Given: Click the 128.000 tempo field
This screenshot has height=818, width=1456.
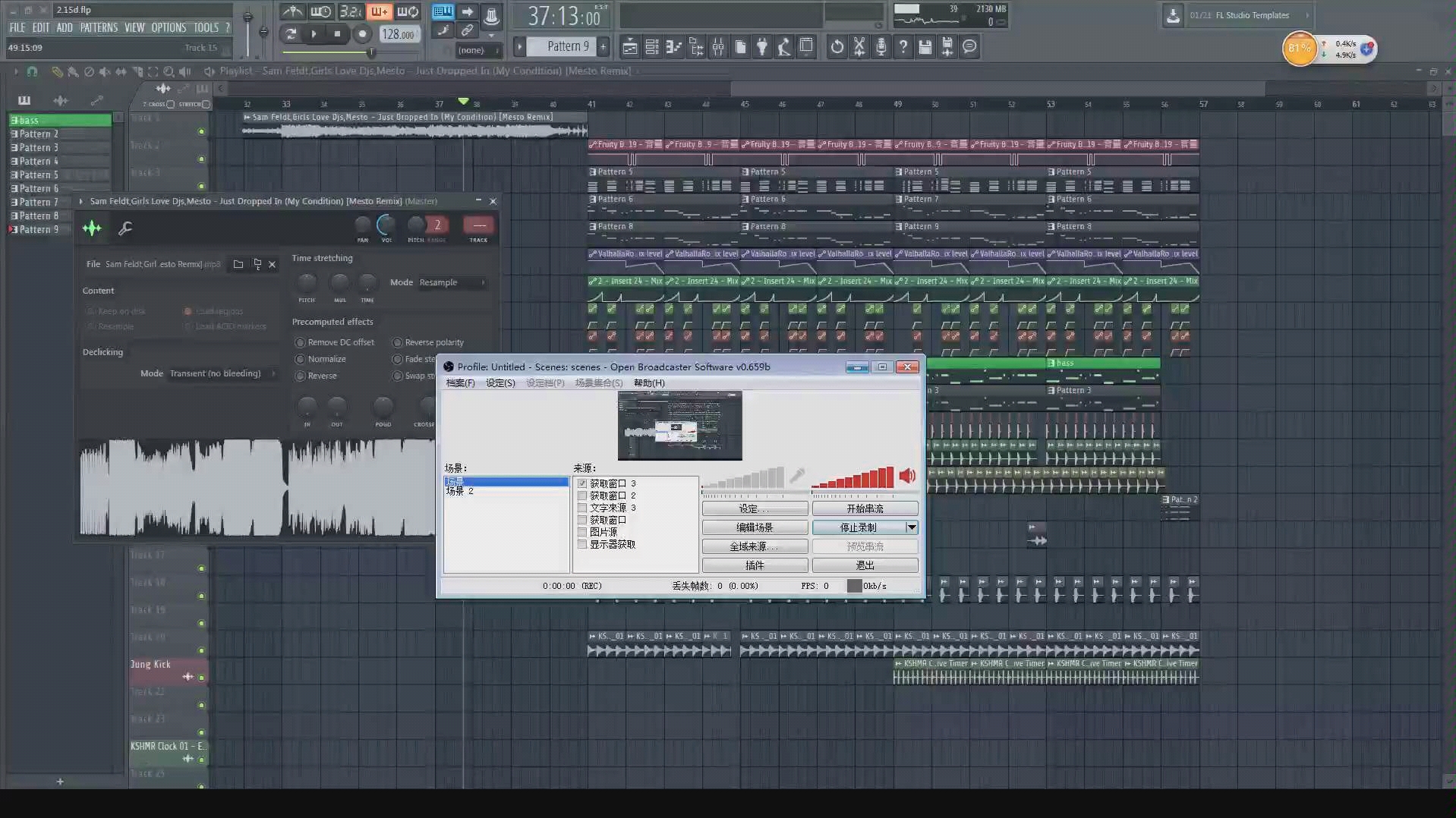Looking at the screenshot, I should click(x=399, y=34).
